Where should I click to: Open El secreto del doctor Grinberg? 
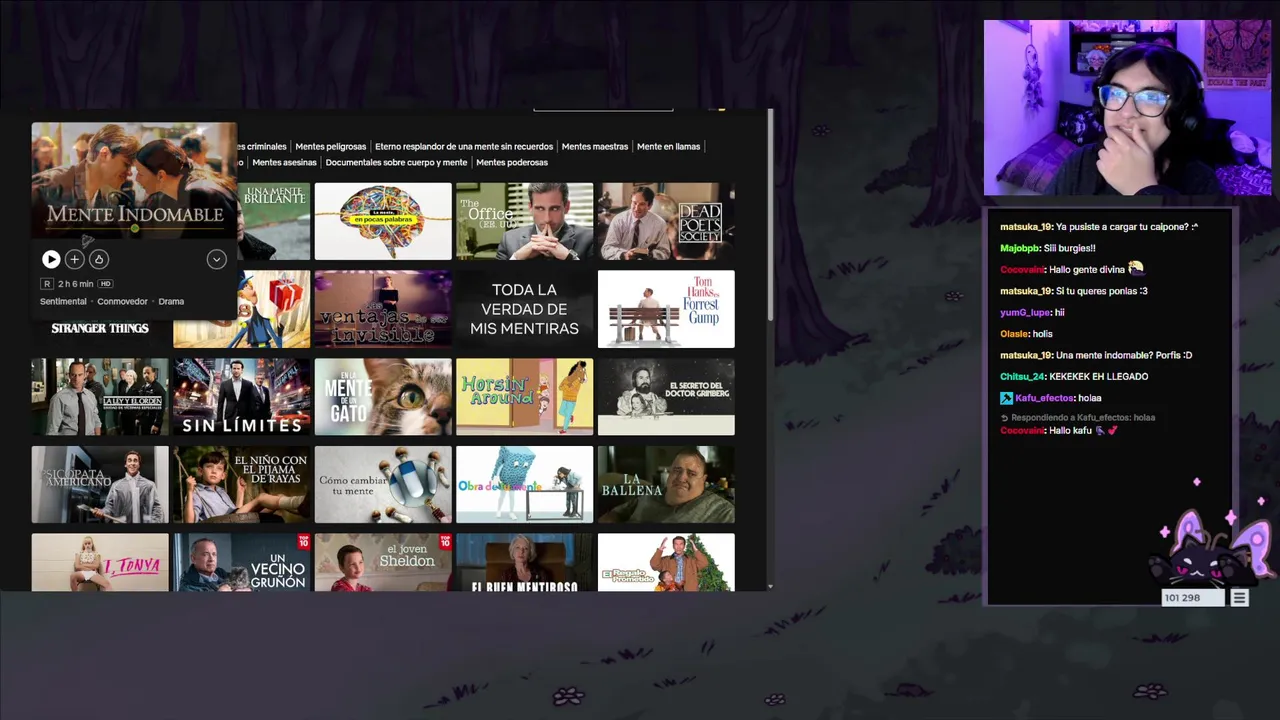coord(666,397)
